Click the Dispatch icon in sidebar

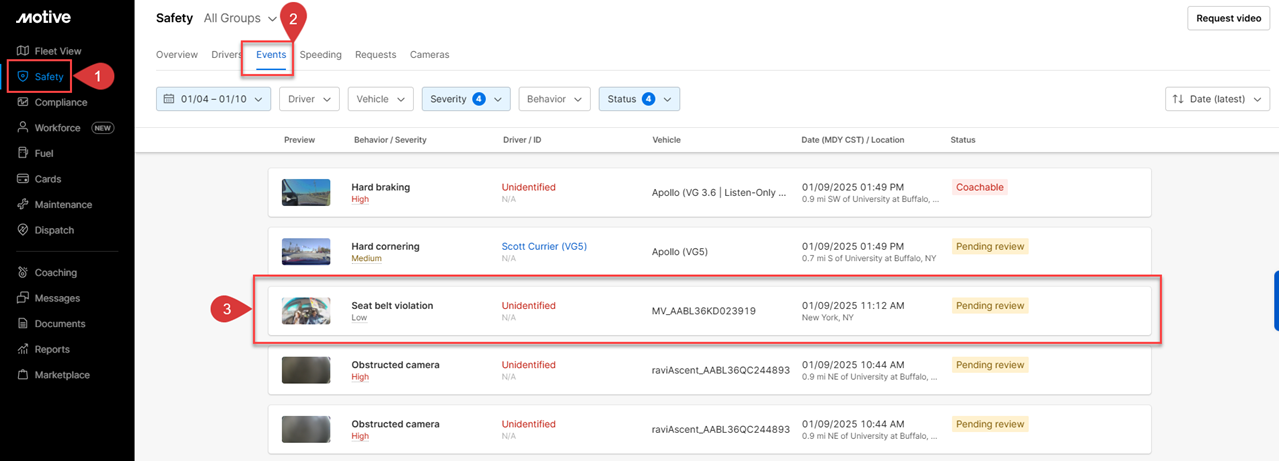[23, 230]
